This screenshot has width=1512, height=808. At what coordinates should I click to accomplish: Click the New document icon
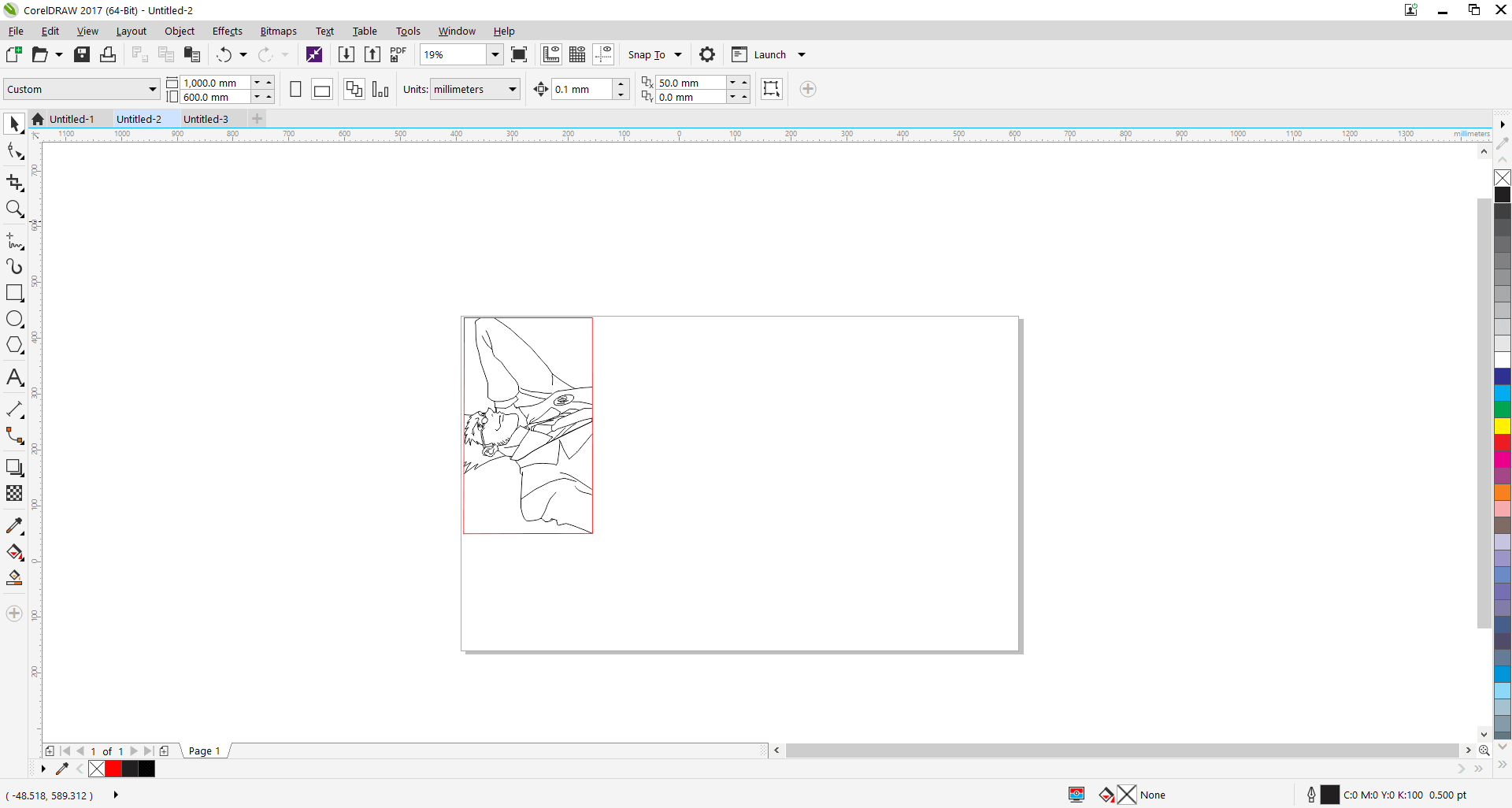13,54
